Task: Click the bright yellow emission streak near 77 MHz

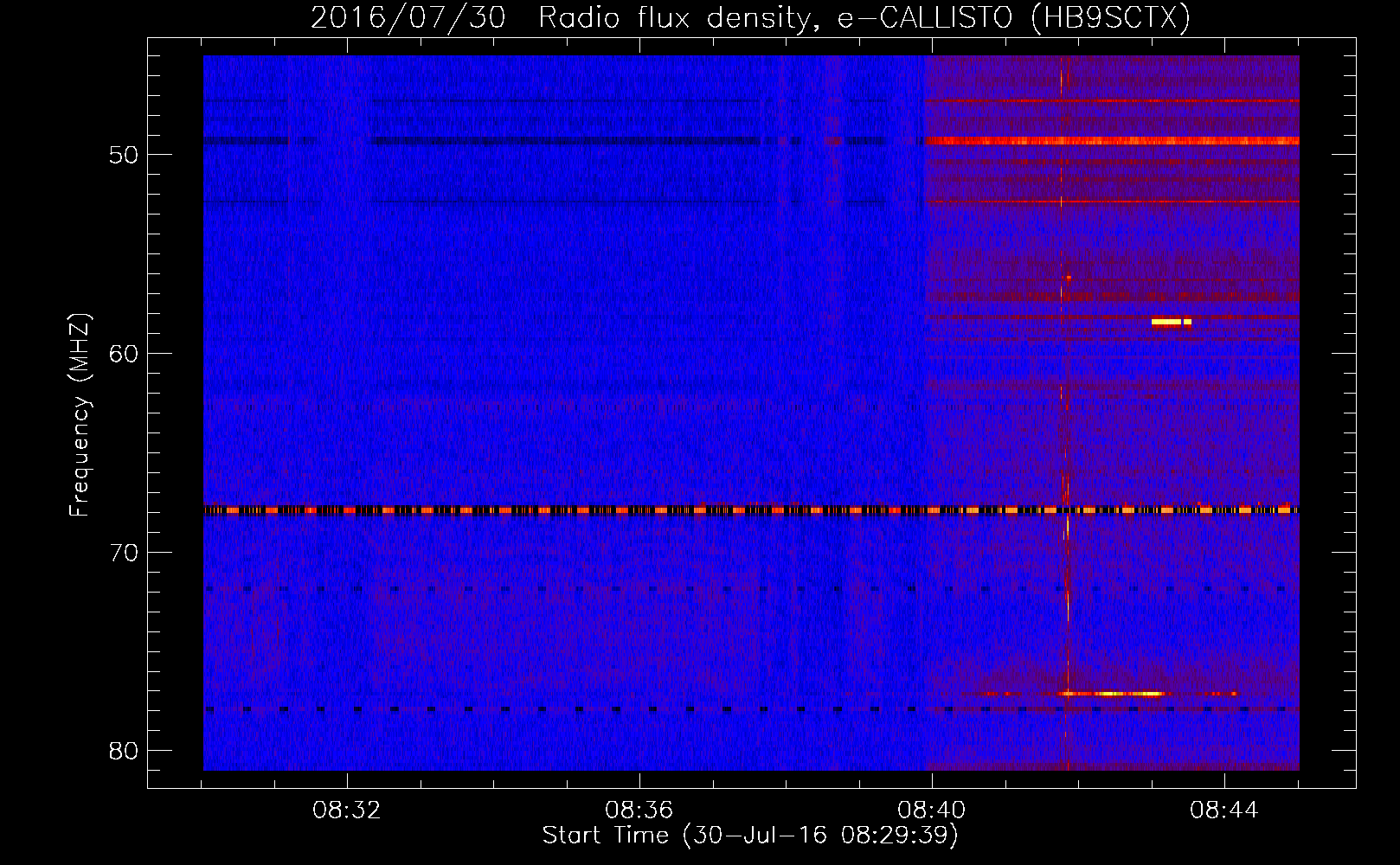Action: (1112, 694)
